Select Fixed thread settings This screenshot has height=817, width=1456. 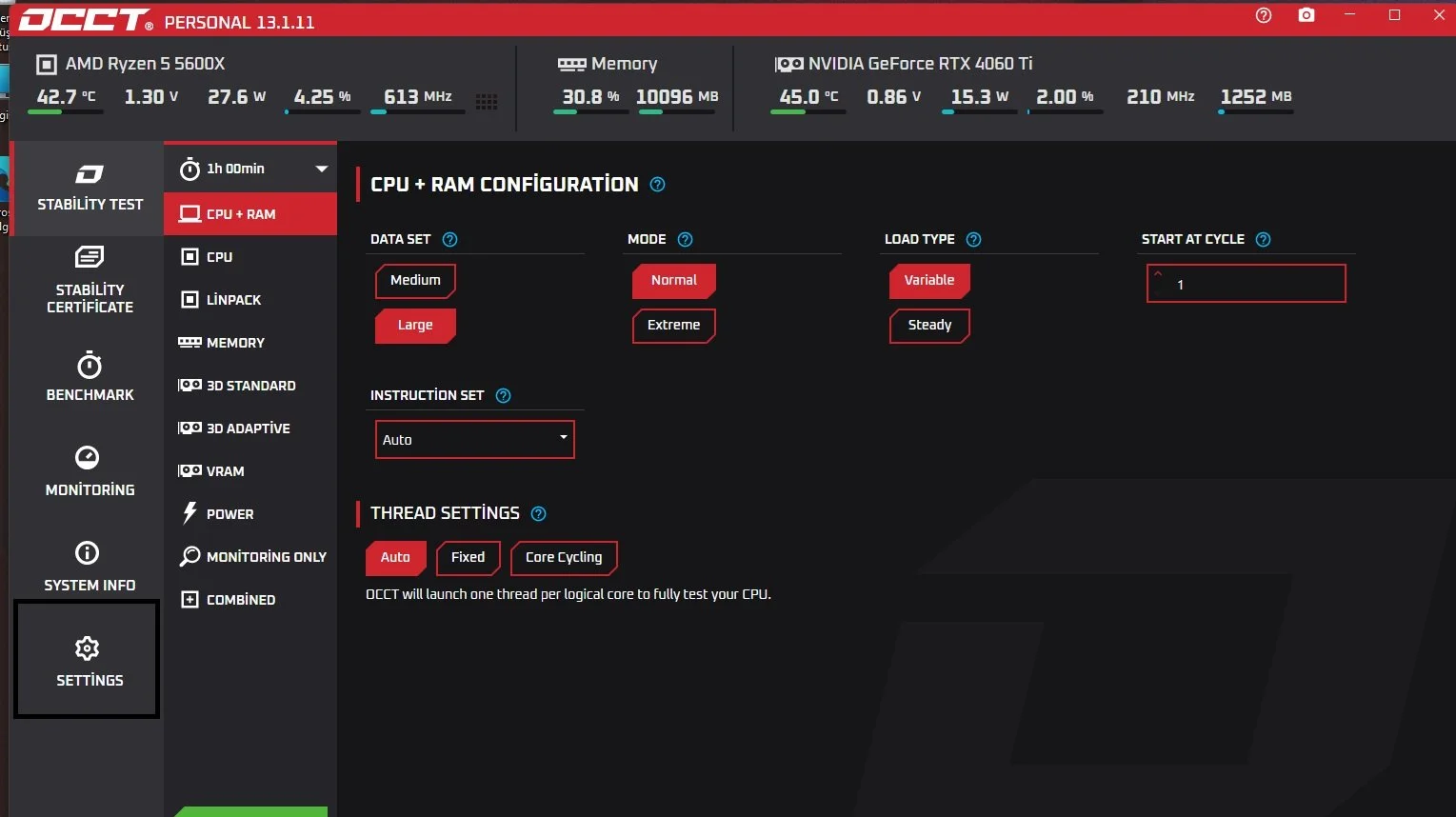[468, 558]
